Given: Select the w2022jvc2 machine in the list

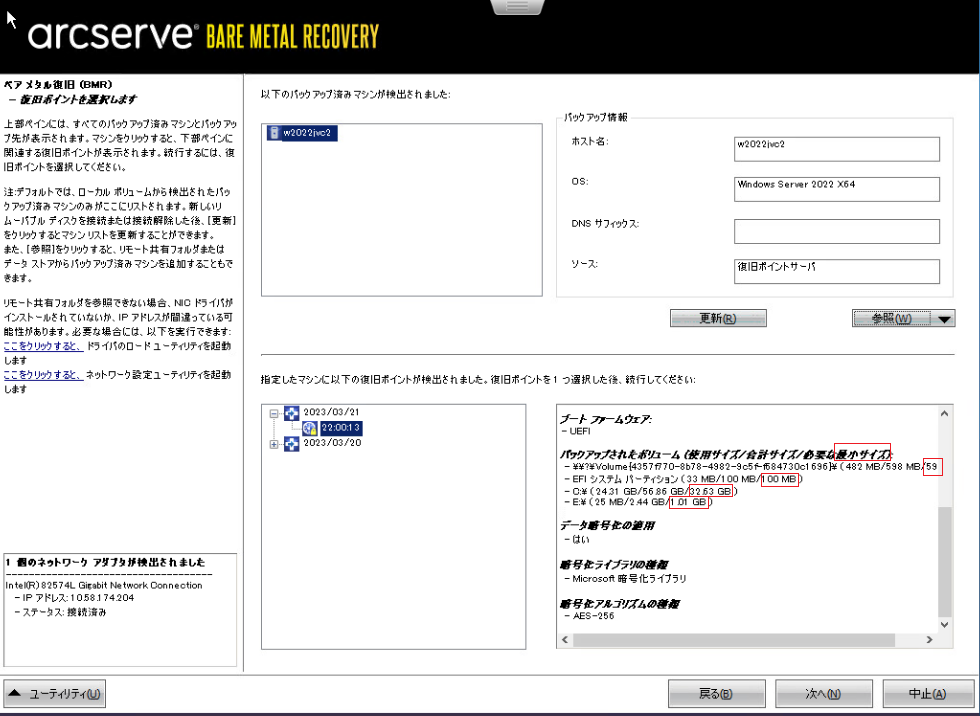Looking at the screenshot, I should click(302, 133).
